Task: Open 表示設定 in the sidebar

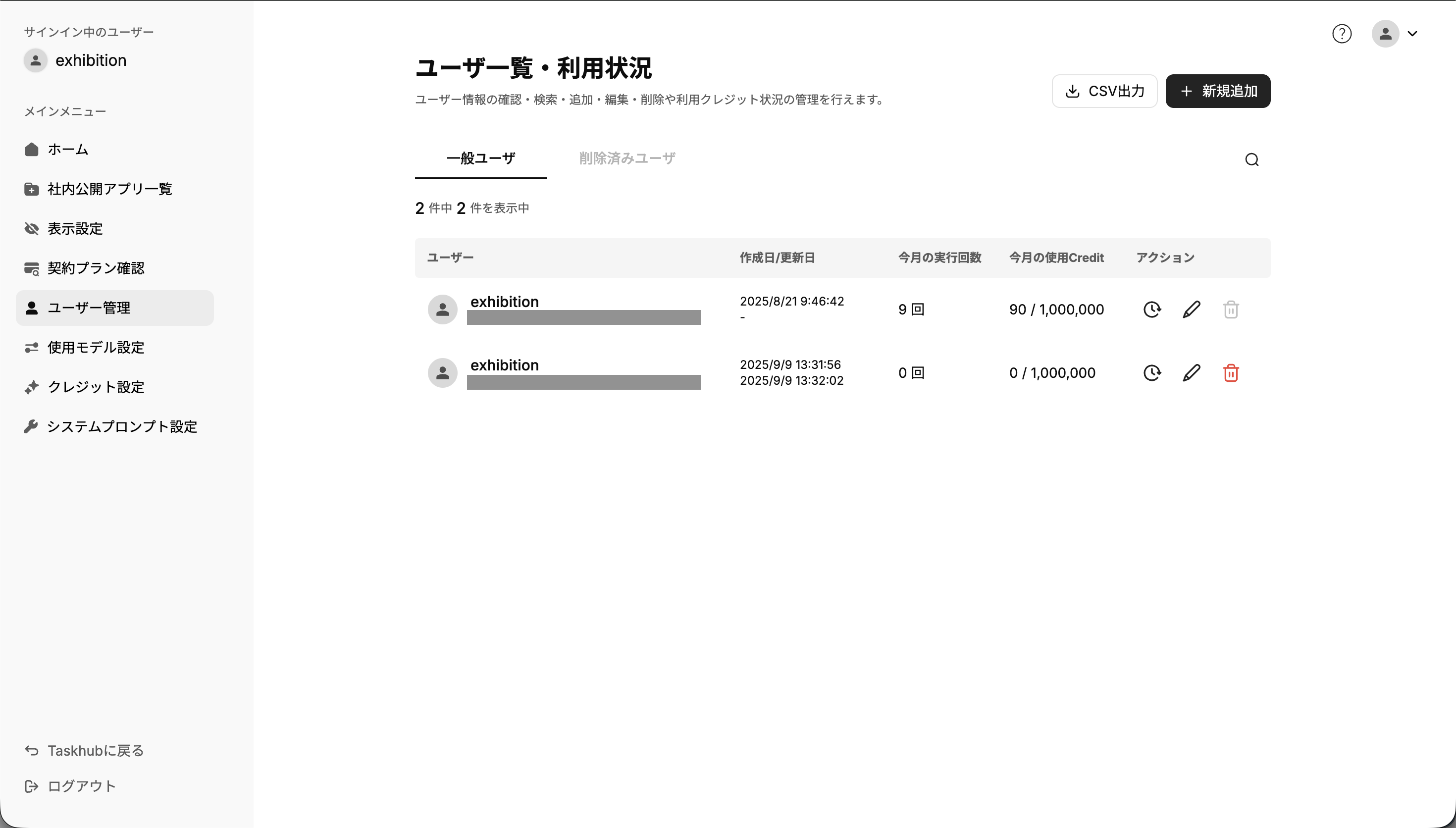Action: tap(75, 229)
